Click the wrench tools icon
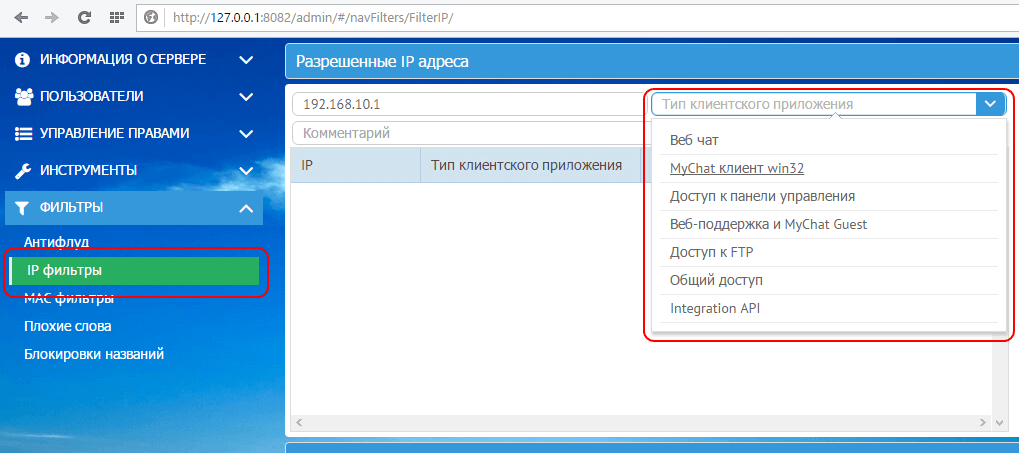Screen dimensions: 1019x453 click(23, 171)
